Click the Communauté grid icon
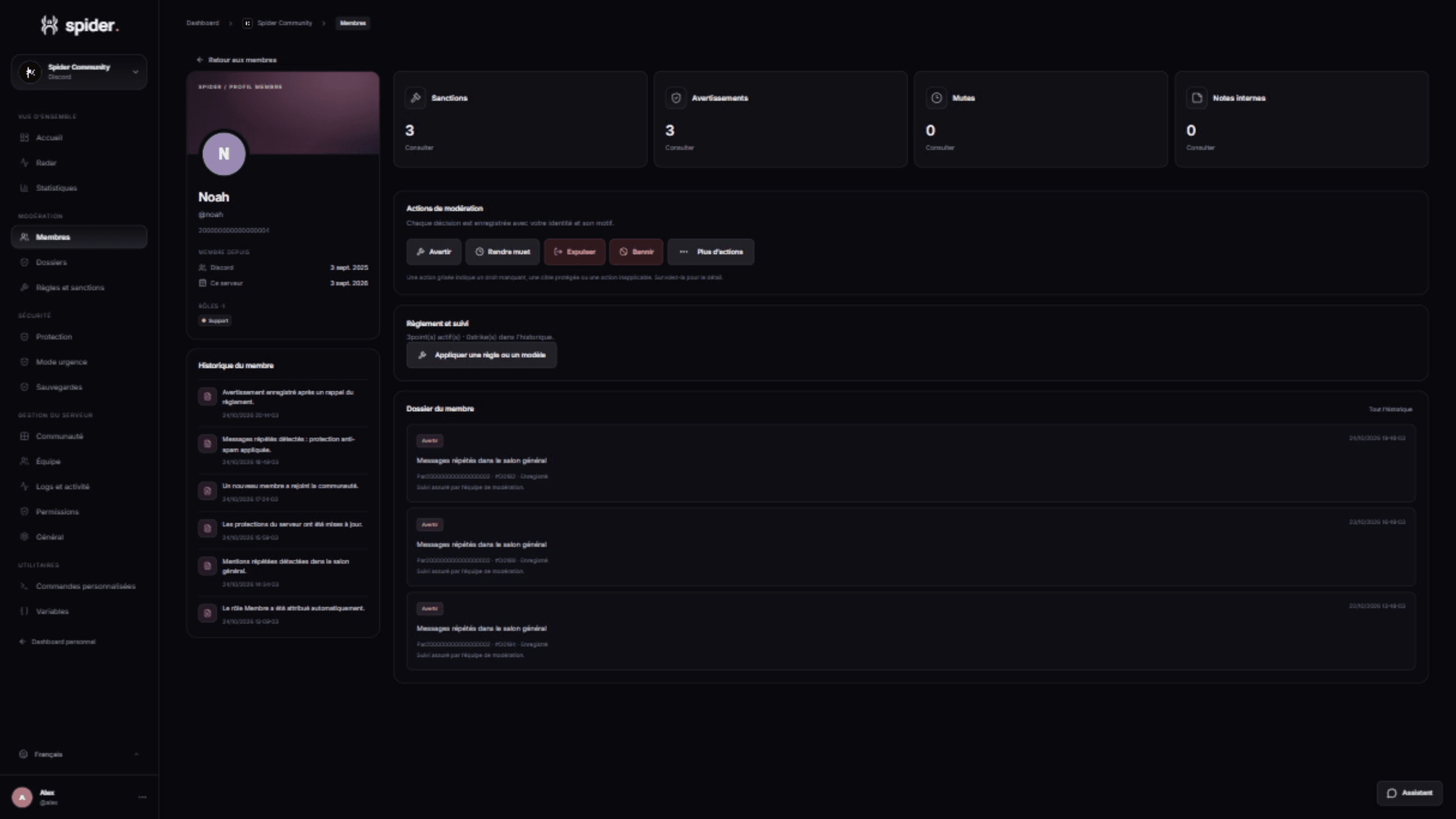Viewport: 1456px width, 819px height. 24,436
